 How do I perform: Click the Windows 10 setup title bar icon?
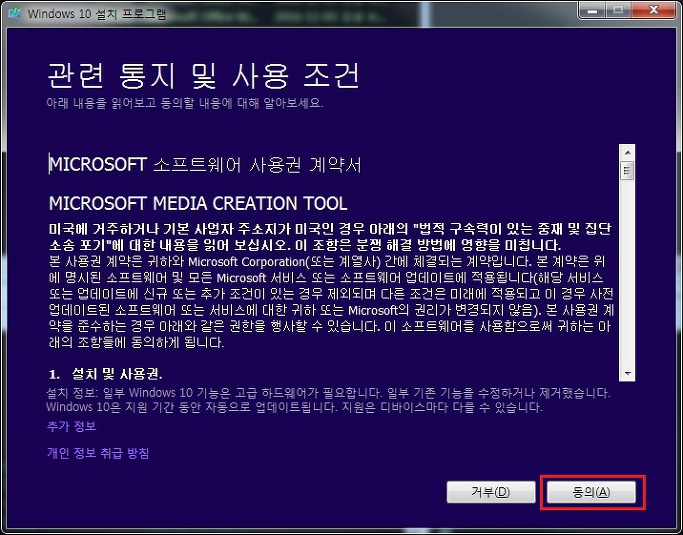15,13
